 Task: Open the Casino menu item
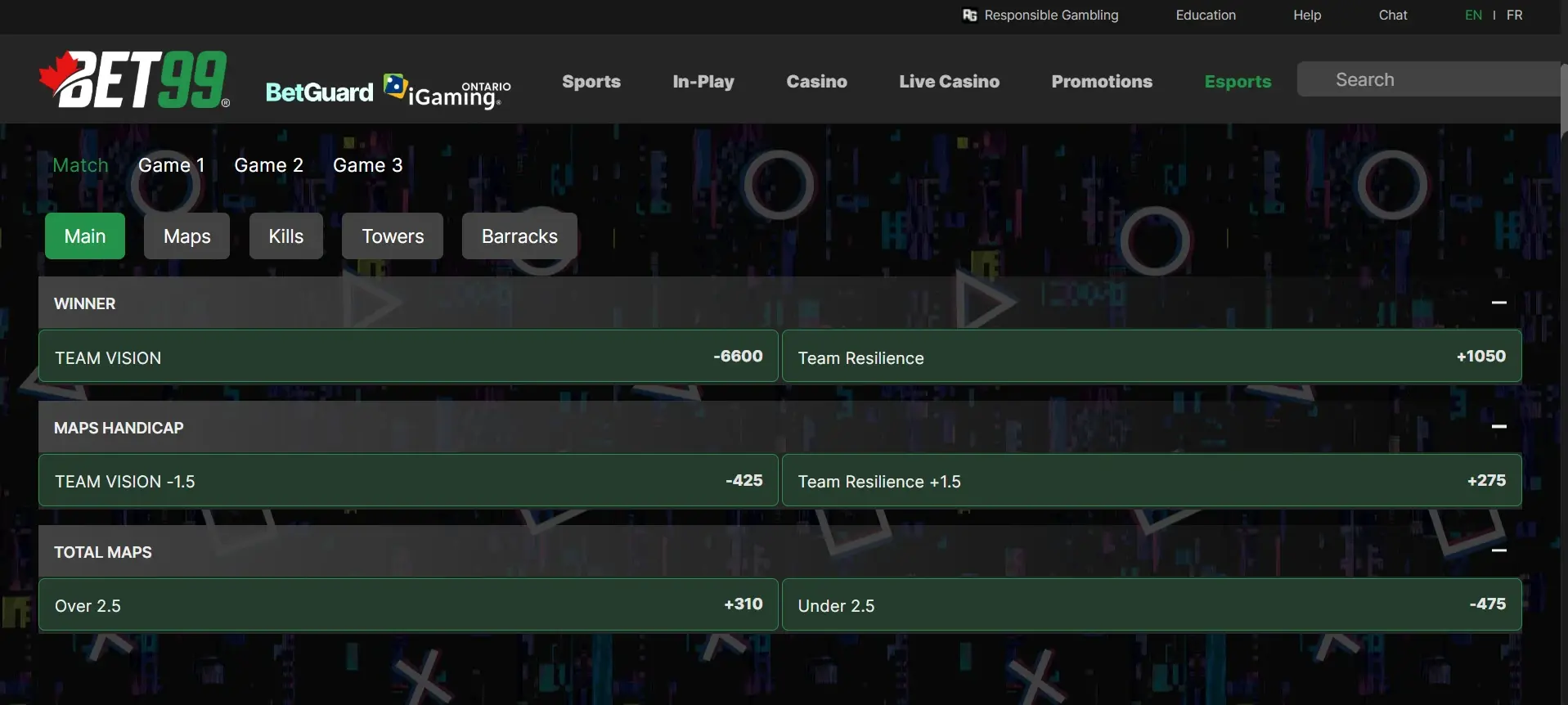point(816,81)
